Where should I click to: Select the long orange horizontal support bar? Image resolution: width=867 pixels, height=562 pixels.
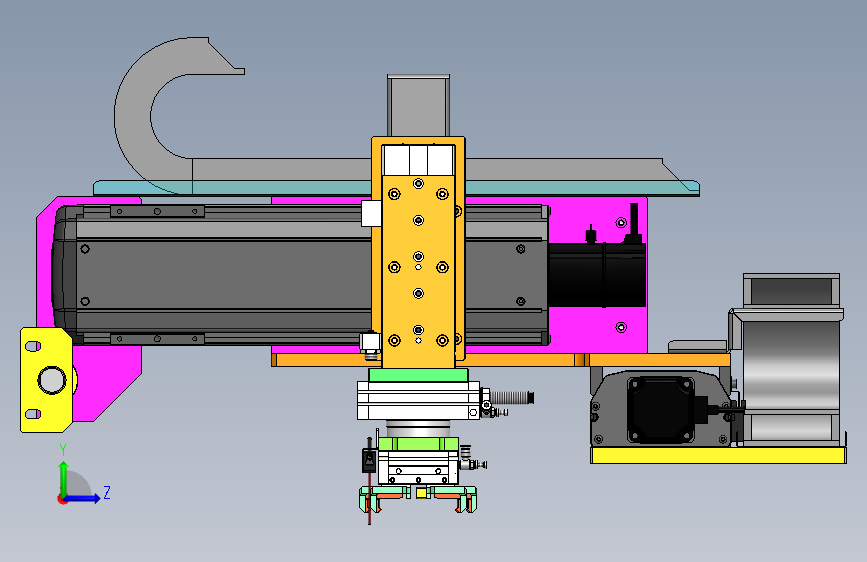click(x=500, y=360)
